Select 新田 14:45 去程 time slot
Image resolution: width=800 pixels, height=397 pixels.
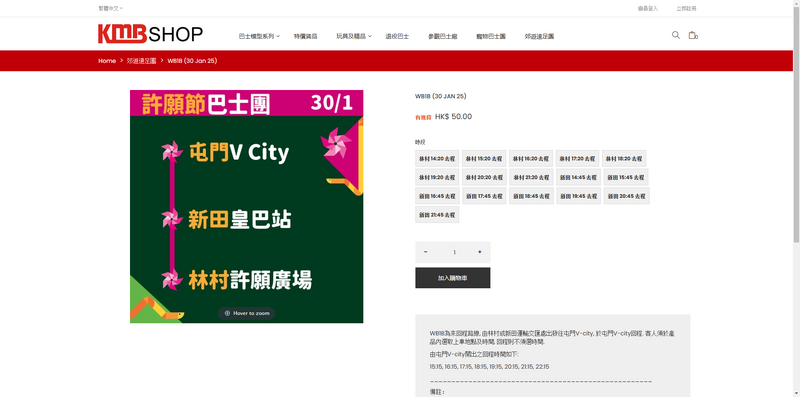tap(578, 177)
